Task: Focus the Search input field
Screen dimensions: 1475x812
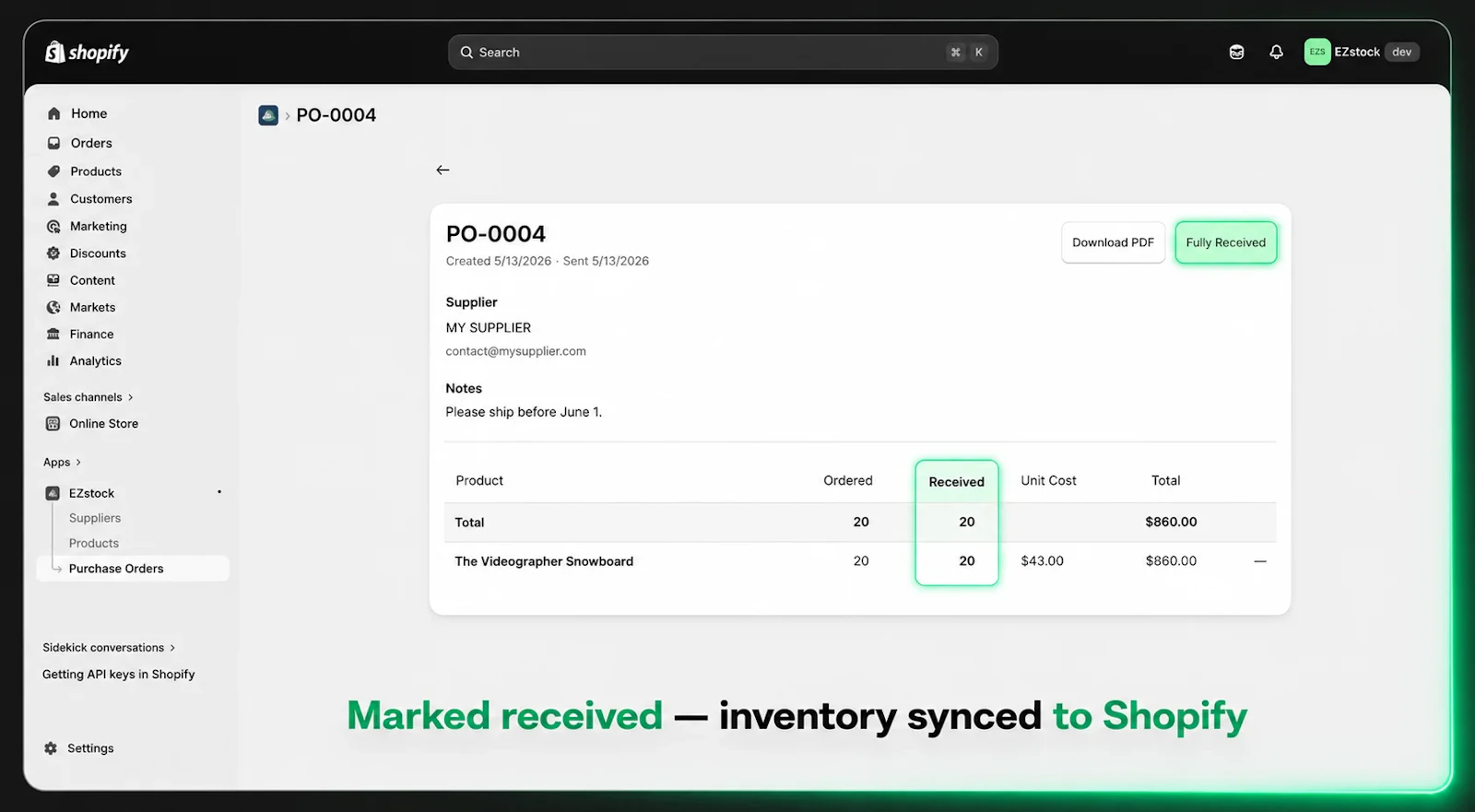Action: 723,53
